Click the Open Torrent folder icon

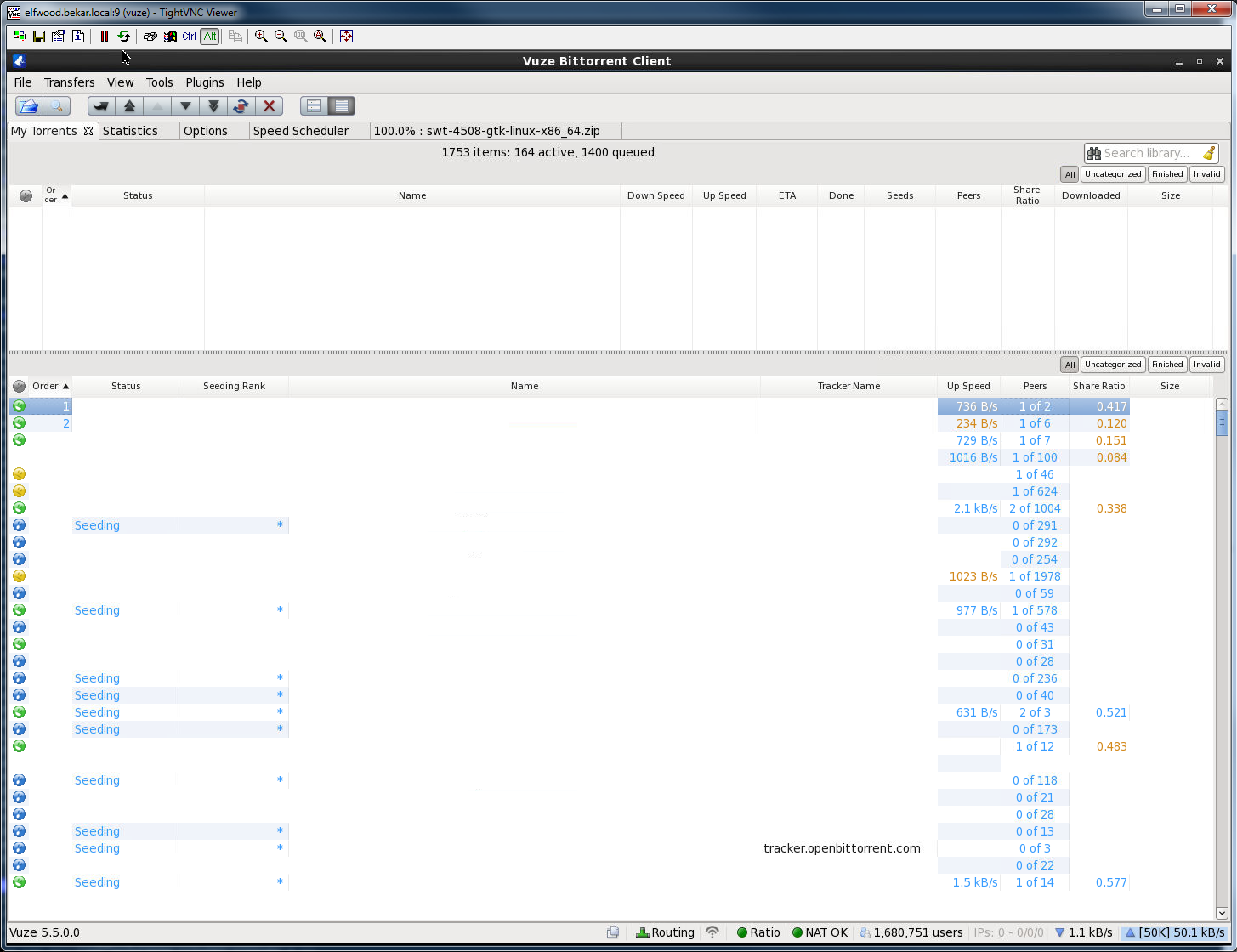(29, 106)
